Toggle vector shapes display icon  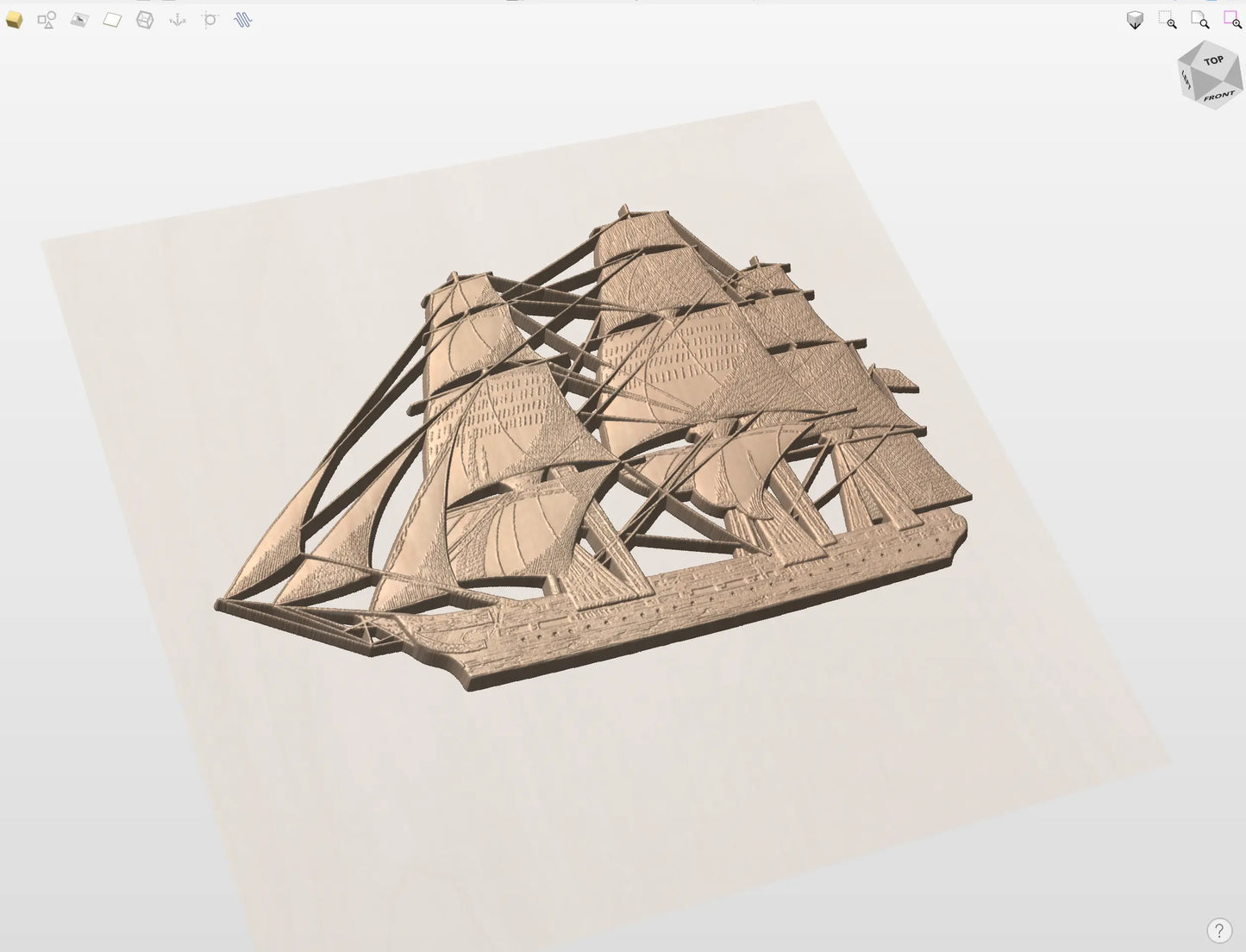(47, 20)
